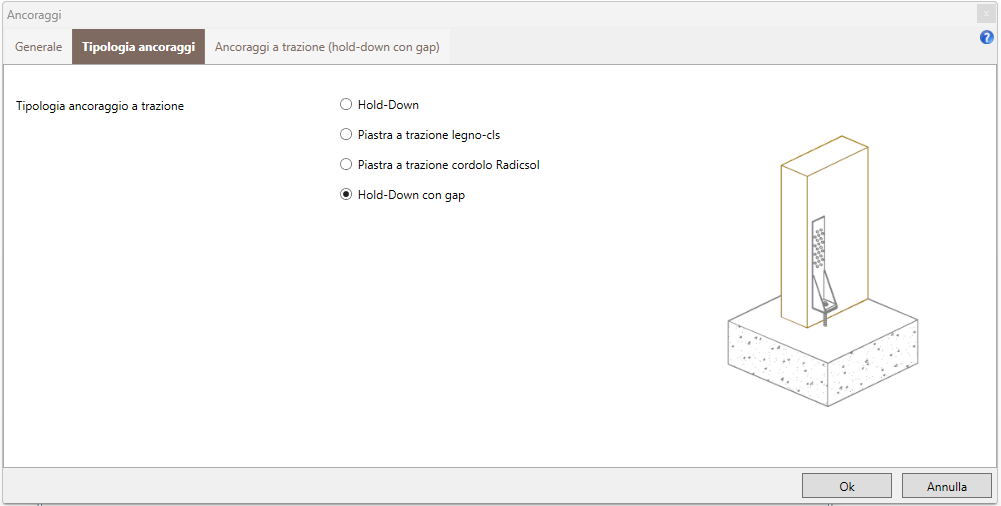Image resolution: width=1001 pixels, height=506 pixels.
Task: Switch to the Generale tab
Action: (38, 47)
